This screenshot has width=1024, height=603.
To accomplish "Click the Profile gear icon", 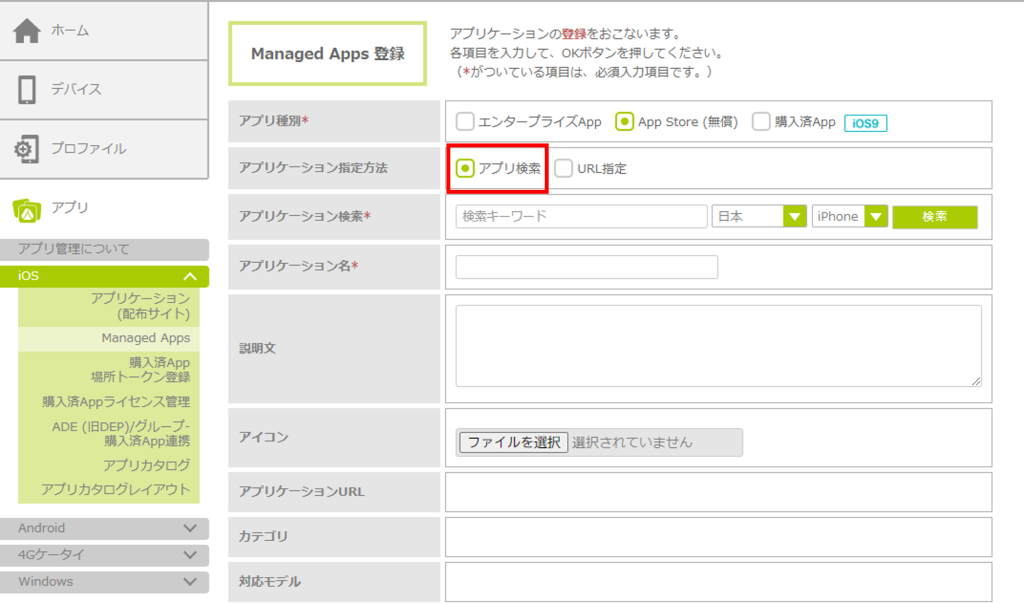I will [26, 148].
